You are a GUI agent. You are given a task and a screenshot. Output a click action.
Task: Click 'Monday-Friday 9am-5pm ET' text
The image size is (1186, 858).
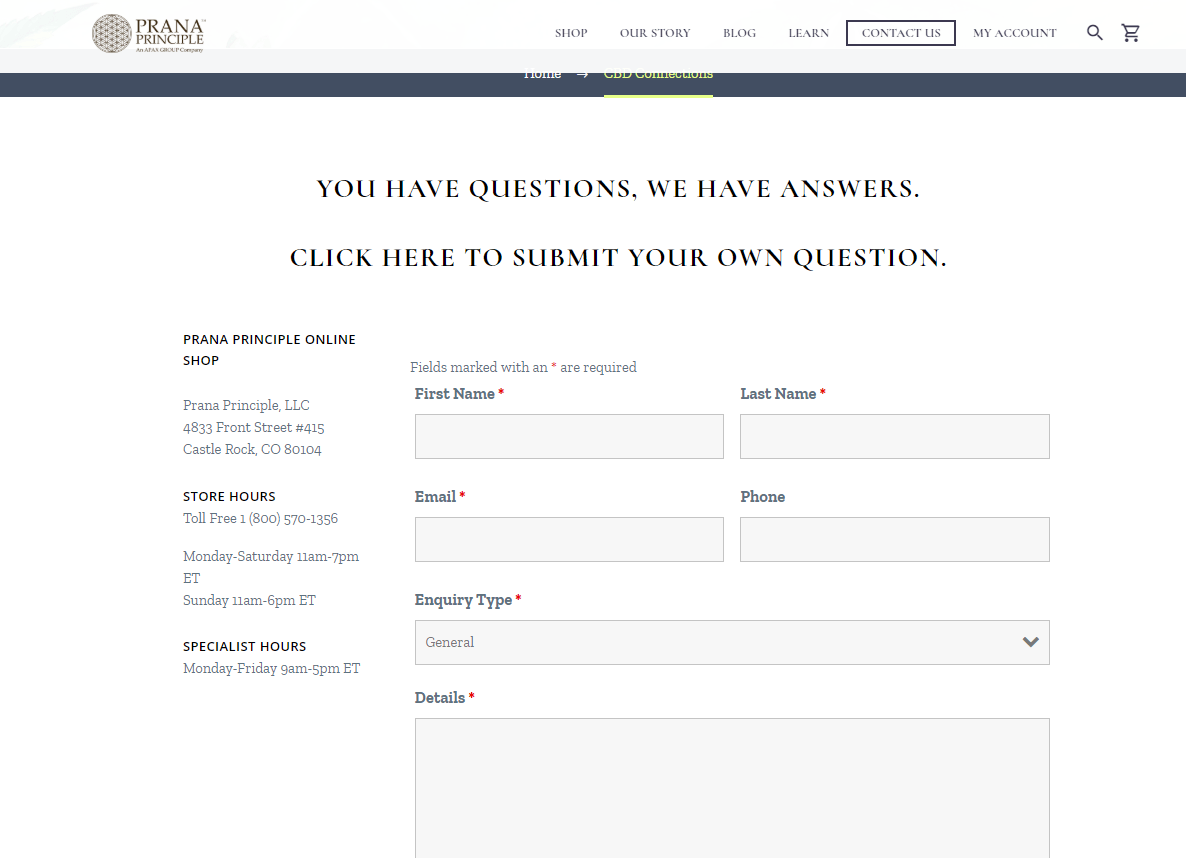[x=272, y=669]
